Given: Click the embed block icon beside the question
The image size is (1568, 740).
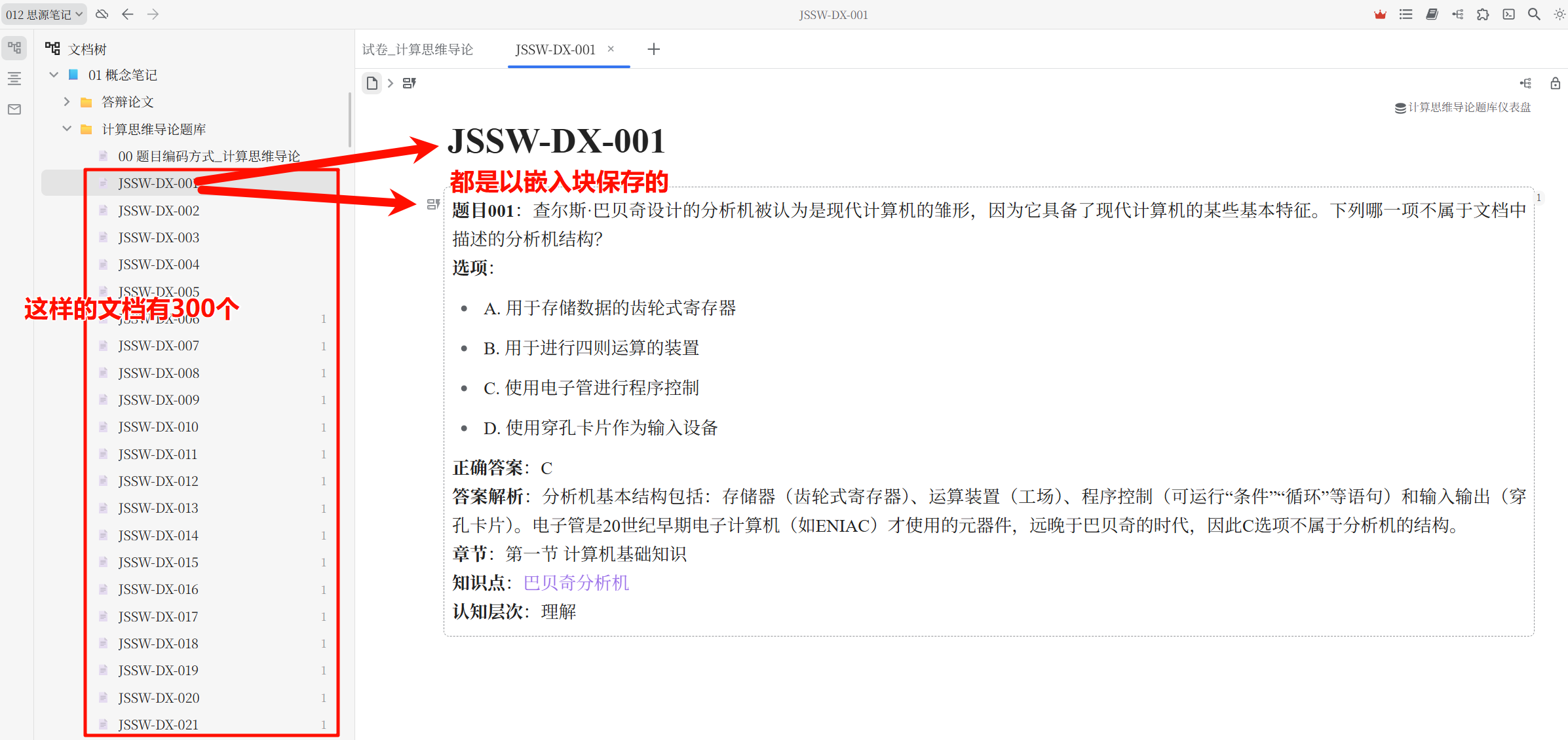Looking at the screenshot, I should pyautogui.click(x=432, y=204).
